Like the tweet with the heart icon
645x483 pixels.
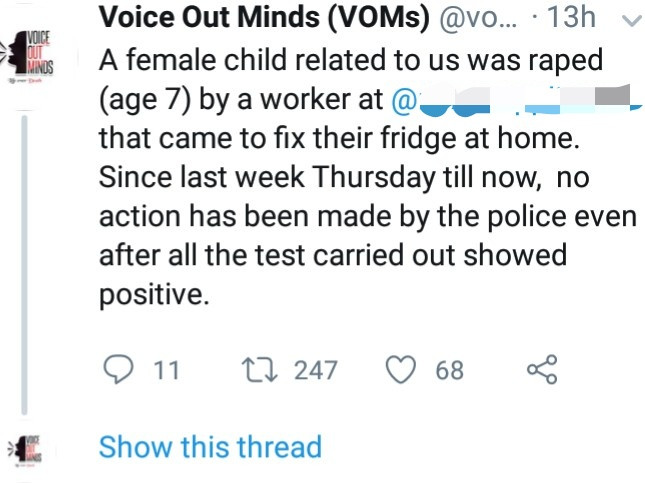pyautogui.click(x=401, y=369)
